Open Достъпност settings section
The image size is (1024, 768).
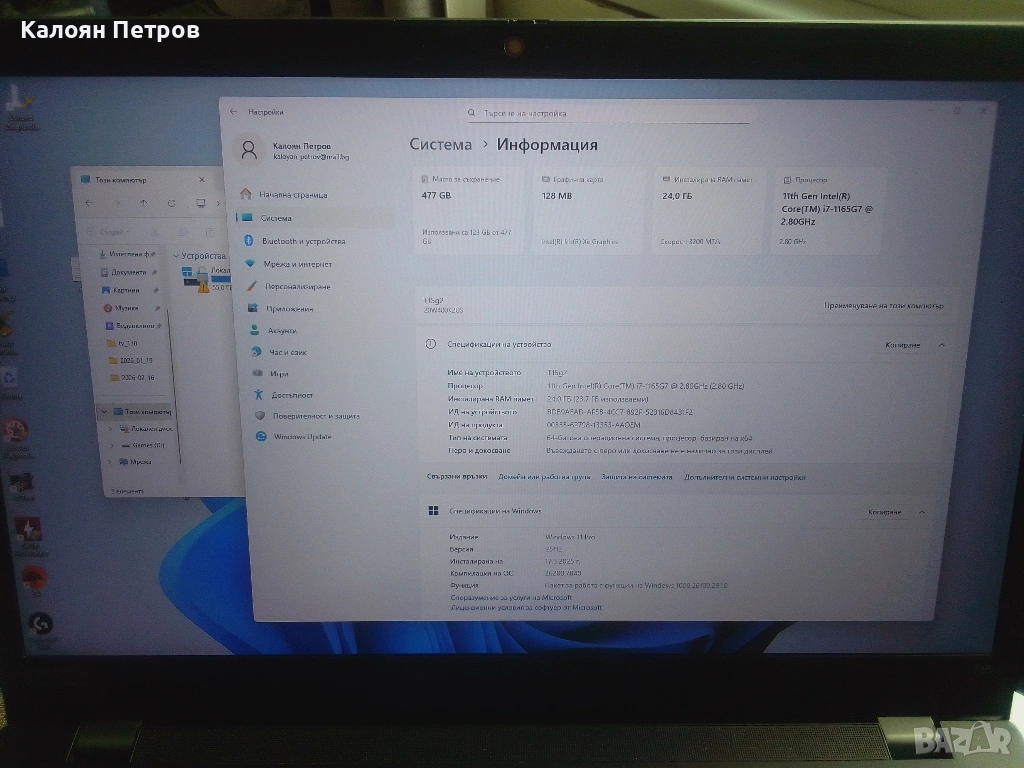[292, 395]
